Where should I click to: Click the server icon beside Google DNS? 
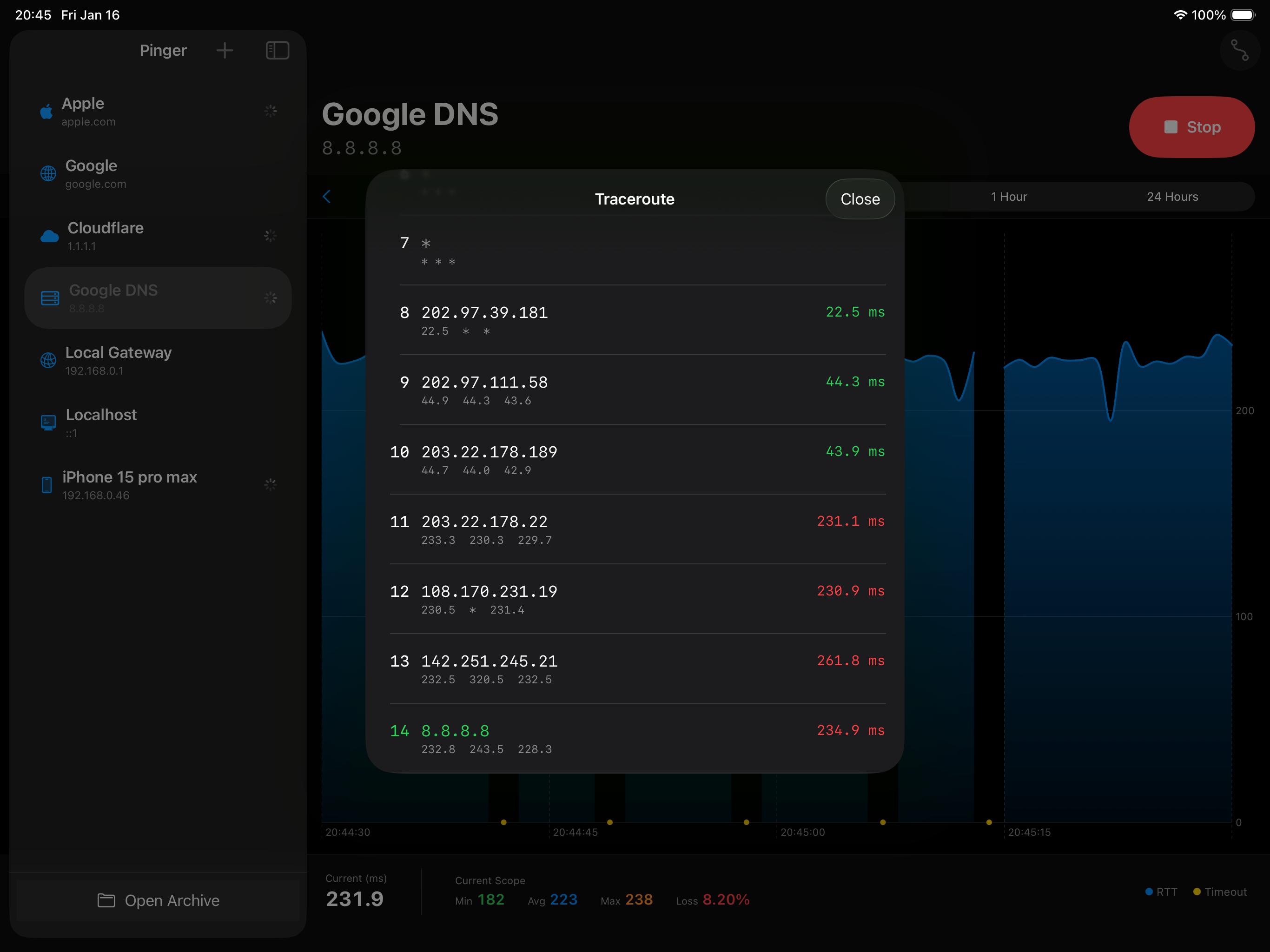pos(50,298)
